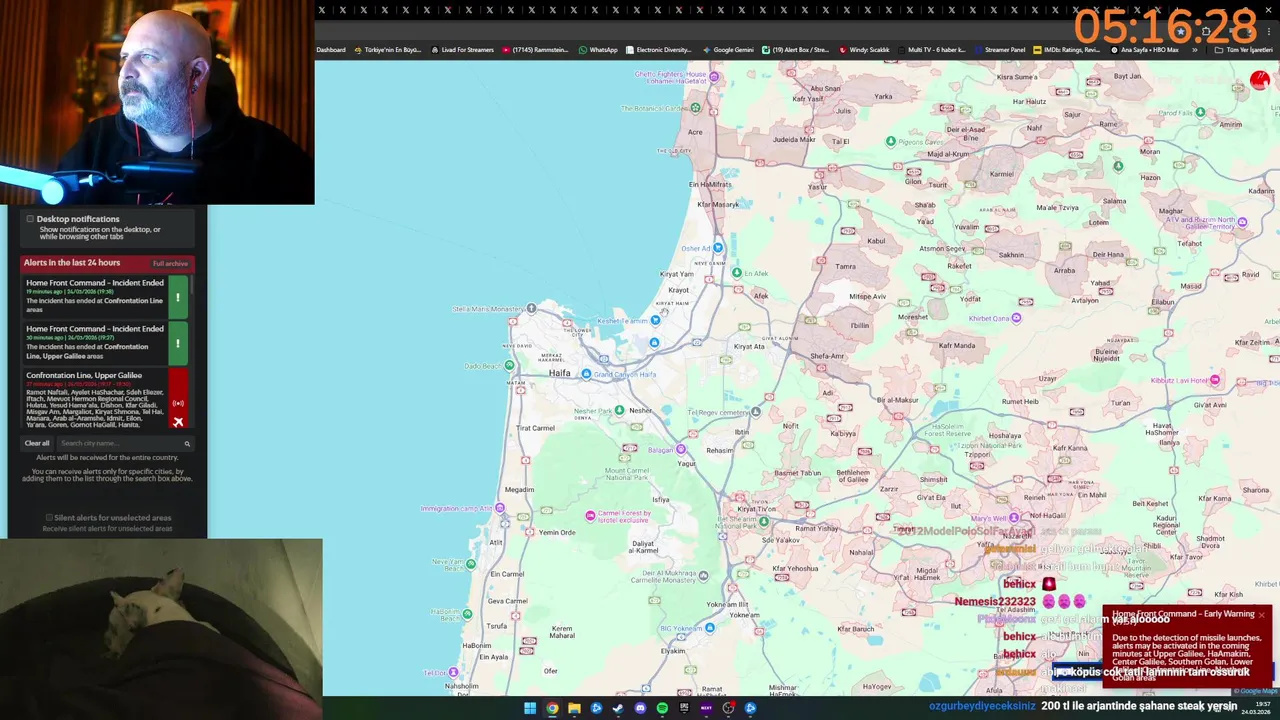Image resolution: width=1280 pixels, height=720 pixels.
Task: Open the Electronic Diversity bookmark
Action: pos(659,50)
